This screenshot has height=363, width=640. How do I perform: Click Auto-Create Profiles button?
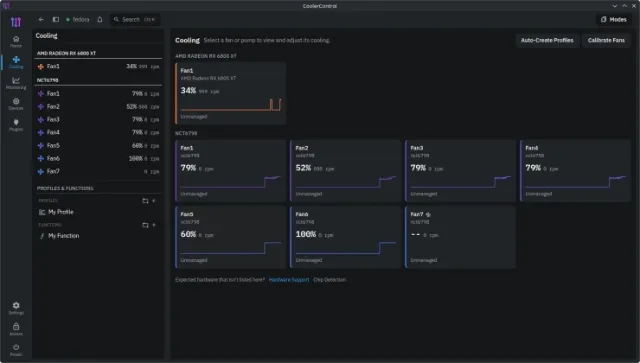(547, 40)
